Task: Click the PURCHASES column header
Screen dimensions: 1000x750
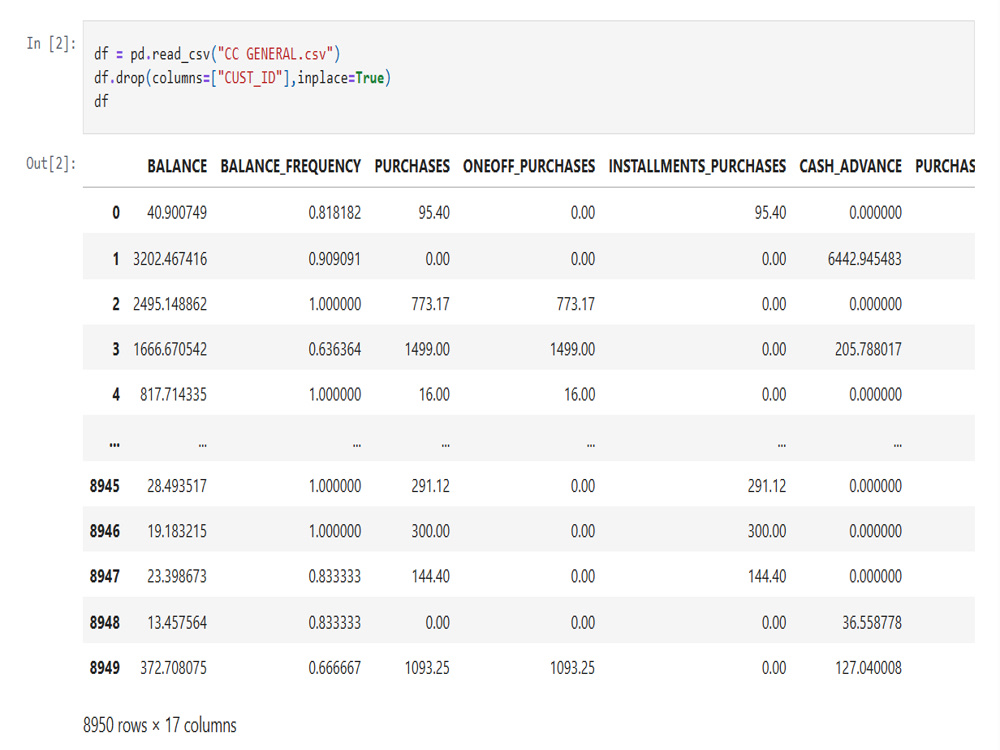Action: click(x=412, y=166)
